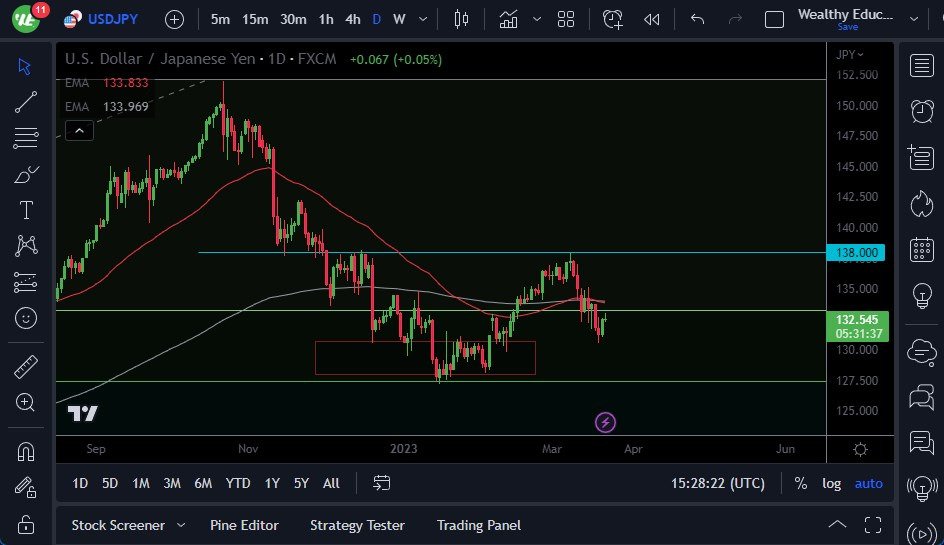Select the 1h timeframe button

click(326, 19)
